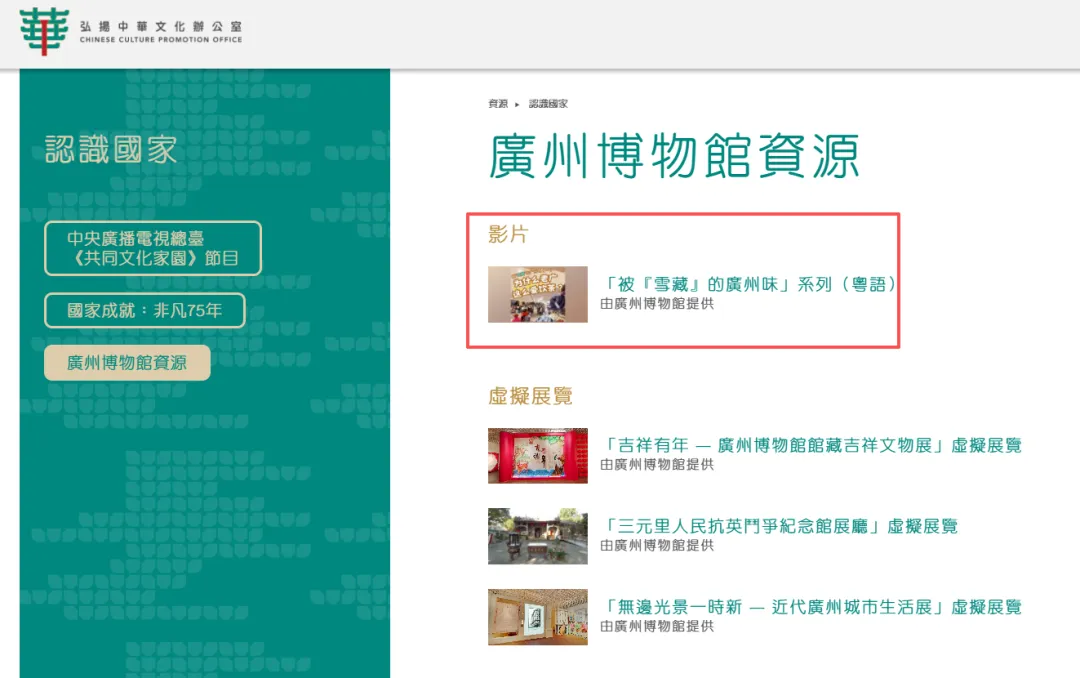
Task: Click the 廣州博物館資源 page title
Action: coord(674,156)
